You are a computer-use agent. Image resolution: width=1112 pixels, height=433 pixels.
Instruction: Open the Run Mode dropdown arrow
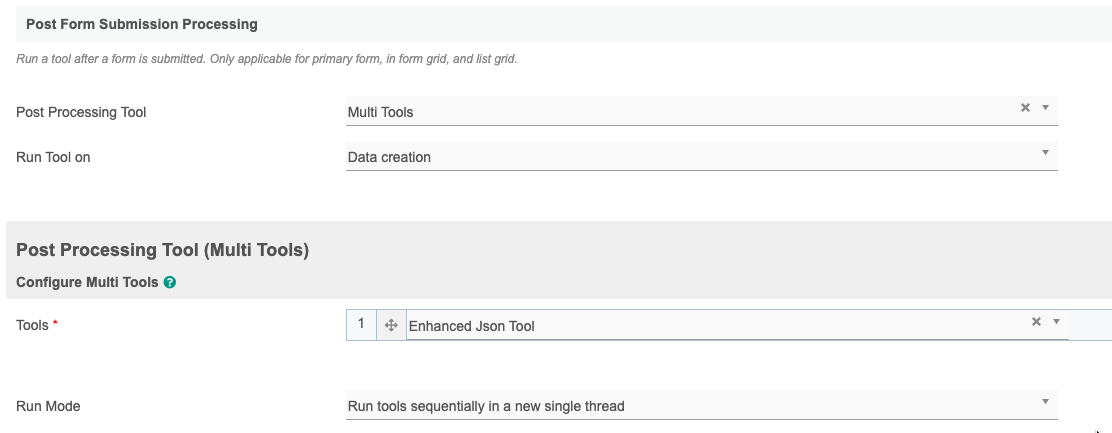tap(1045, 402)
